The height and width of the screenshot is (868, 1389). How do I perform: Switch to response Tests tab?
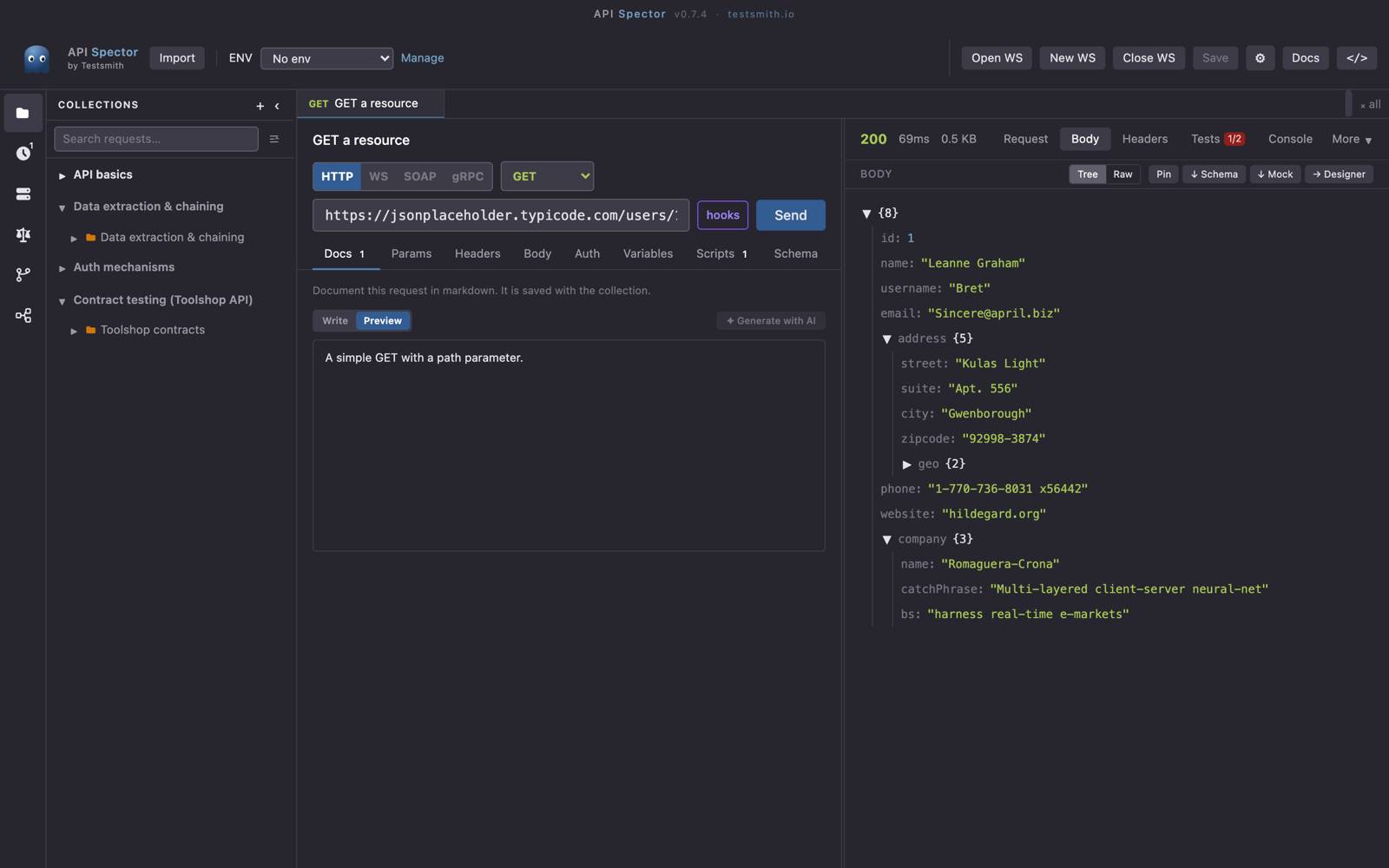pyautogui.click(x=1217, y=139)
